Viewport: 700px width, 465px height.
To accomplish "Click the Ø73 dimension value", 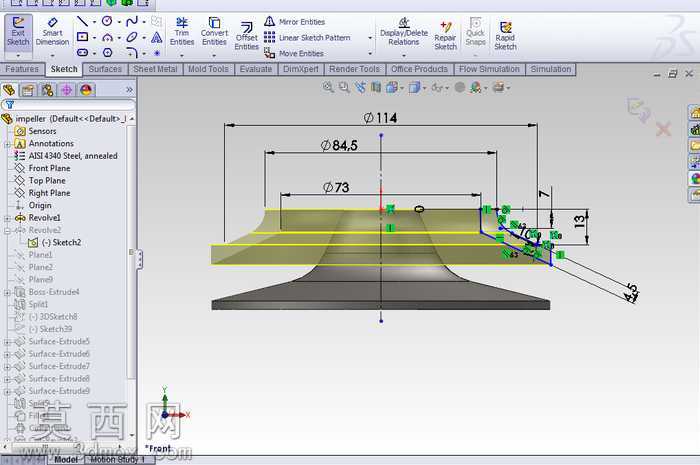I will pyautogui.click(x=336, y=187).
